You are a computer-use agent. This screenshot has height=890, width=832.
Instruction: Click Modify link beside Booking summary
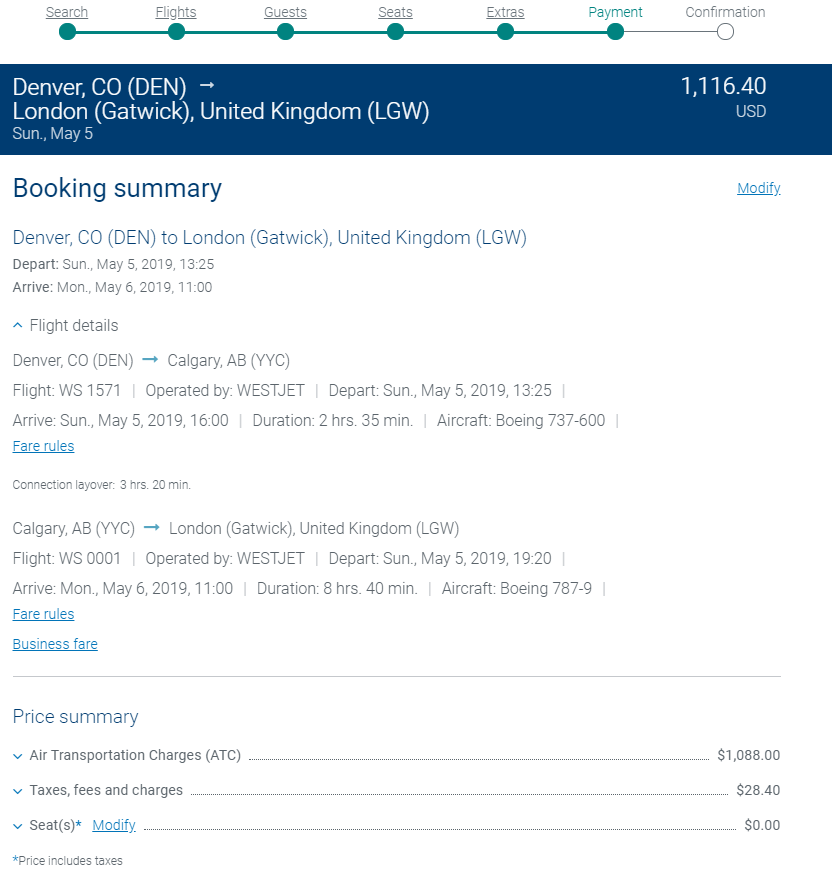tap(758, 188)
